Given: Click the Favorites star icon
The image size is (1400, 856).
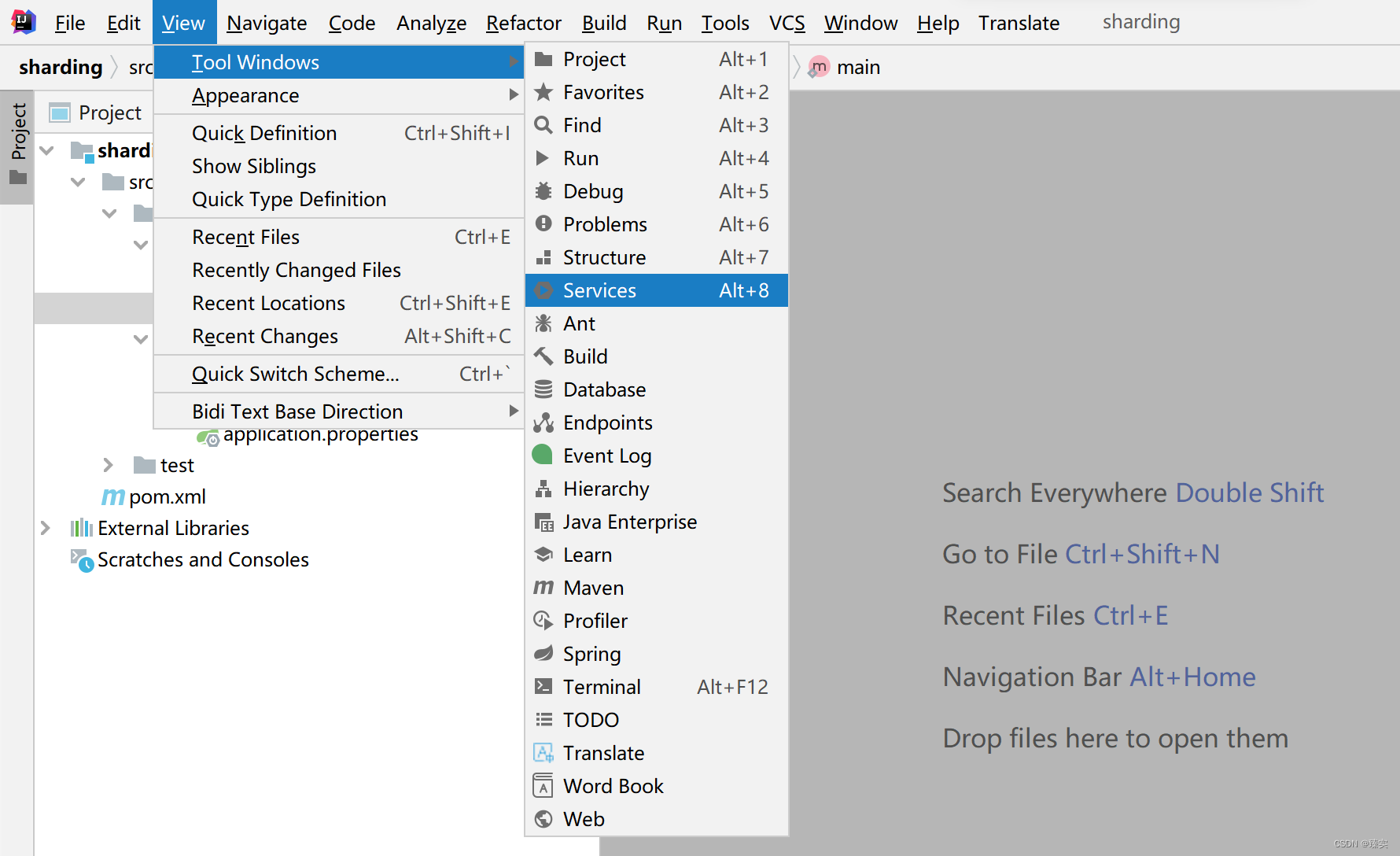Looking at the screenshot, I should 543,92.
